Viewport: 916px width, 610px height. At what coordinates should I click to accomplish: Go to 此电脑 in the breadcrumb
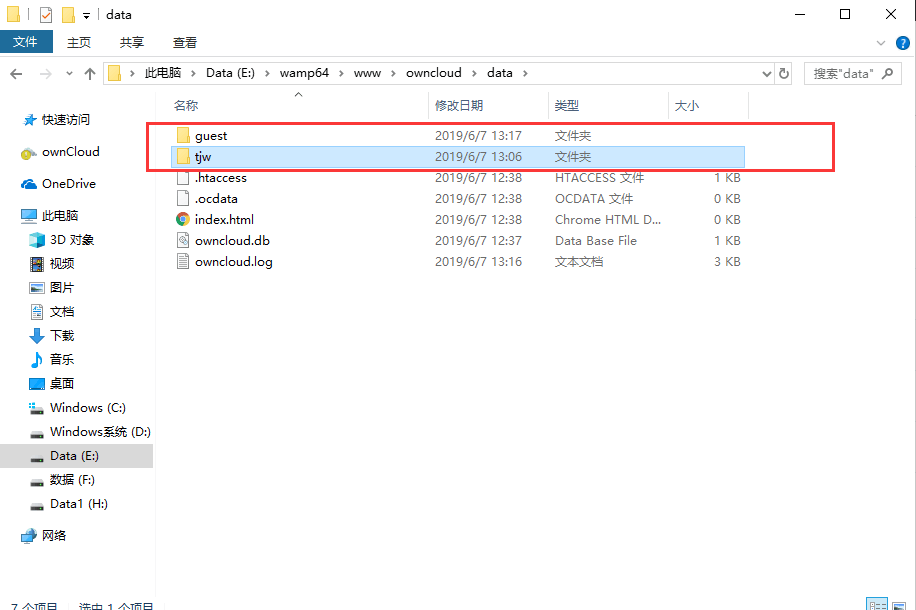pyautogui.click(x=163, y=73)
